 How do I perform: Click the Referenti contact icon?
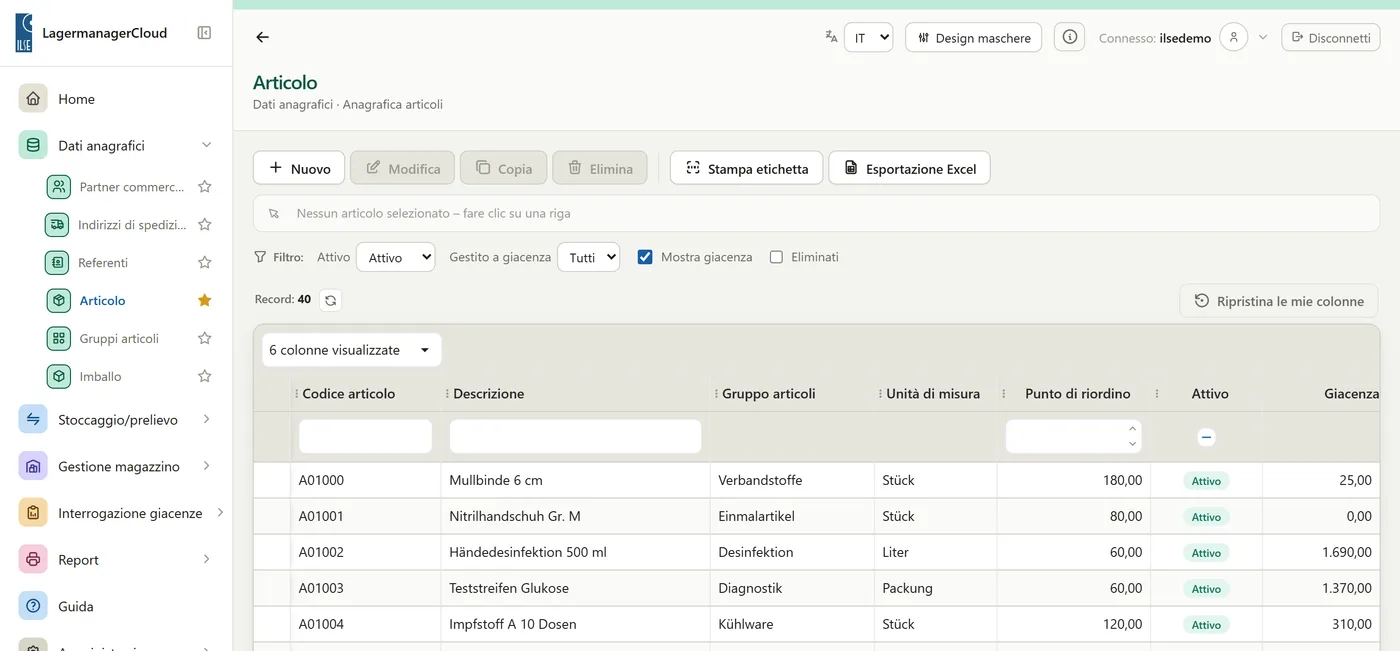(x=58, y=262)
